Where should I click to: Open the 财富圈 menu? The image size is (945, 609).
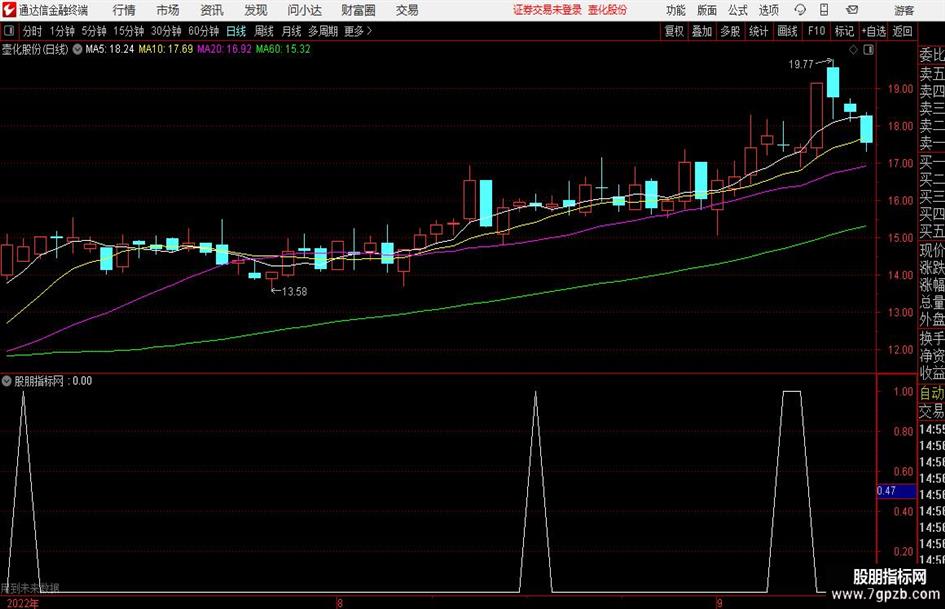pos(358,10)
